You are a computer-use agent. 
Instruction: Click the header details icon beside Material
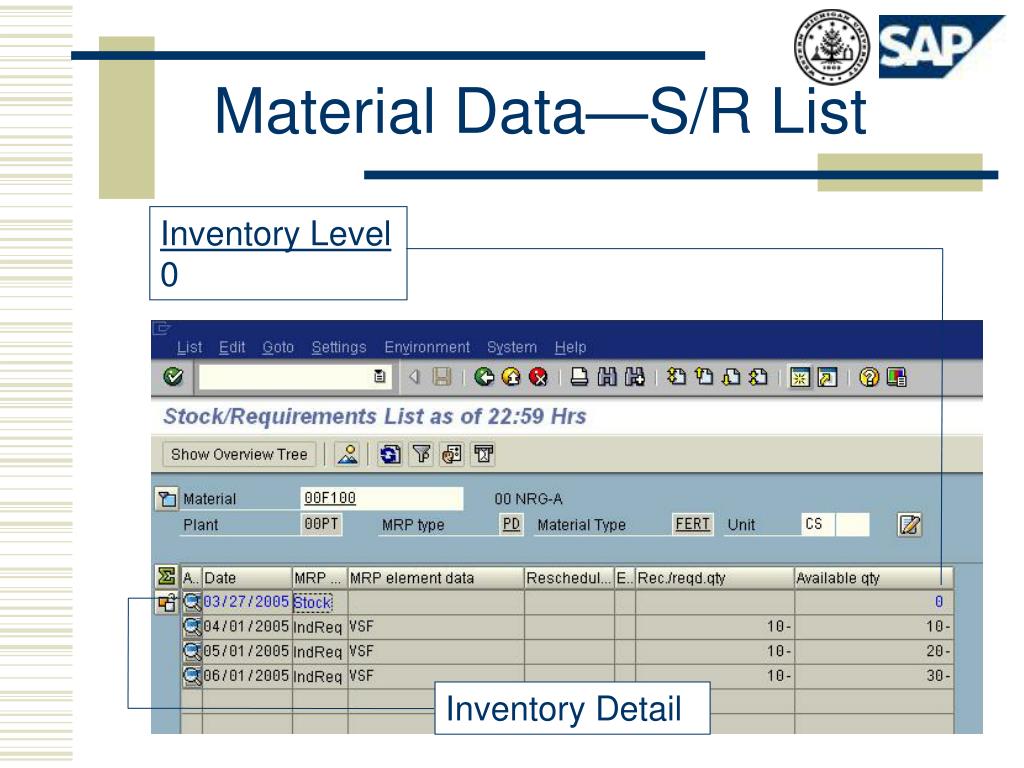coord(167,499)
